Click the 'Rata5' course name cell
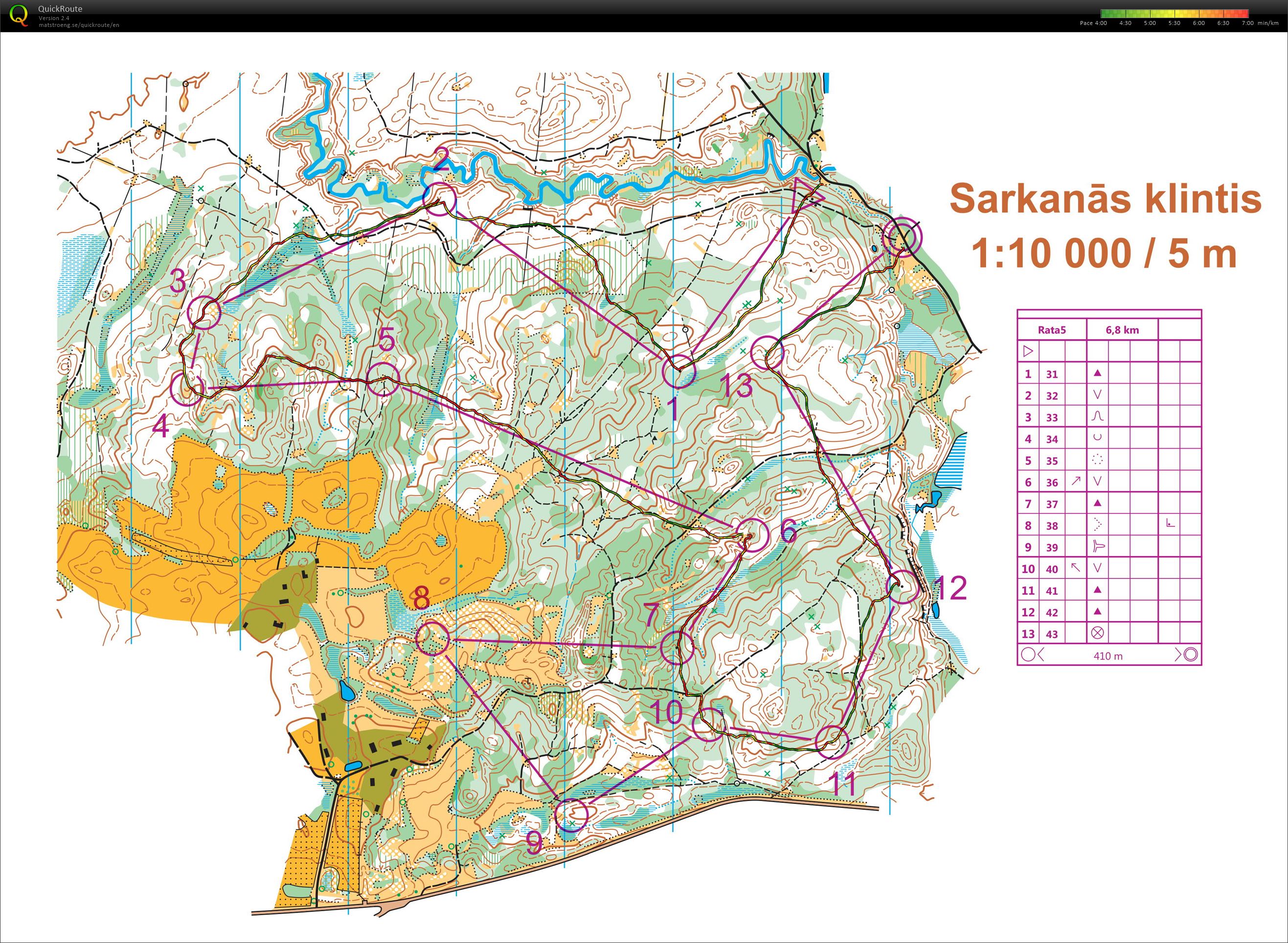This screenshot has height=943, width=1288. [1052, 330]
